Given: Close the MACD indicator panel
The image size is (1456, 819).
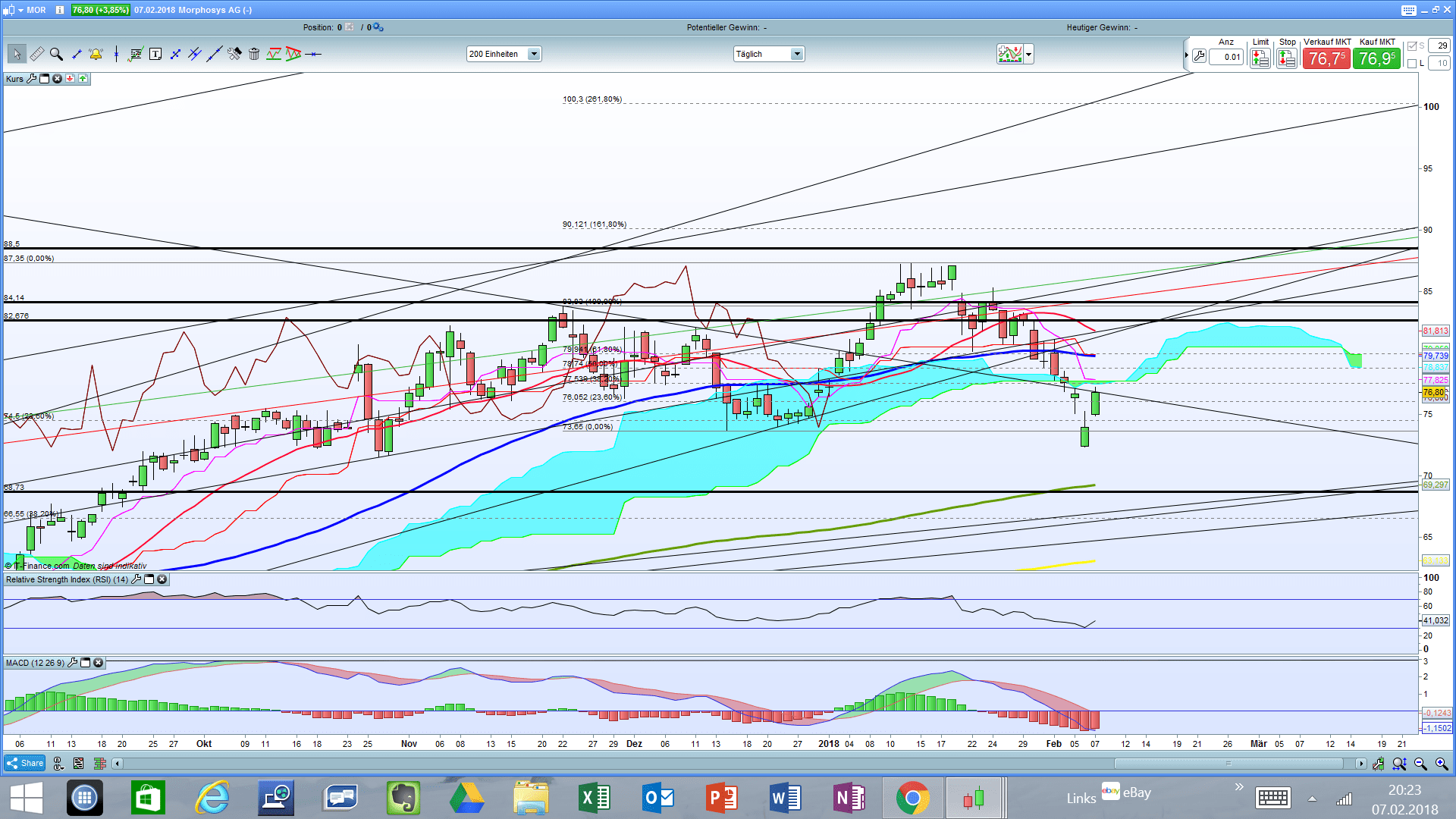Looking at the screenshot, I should pos(98,663).
